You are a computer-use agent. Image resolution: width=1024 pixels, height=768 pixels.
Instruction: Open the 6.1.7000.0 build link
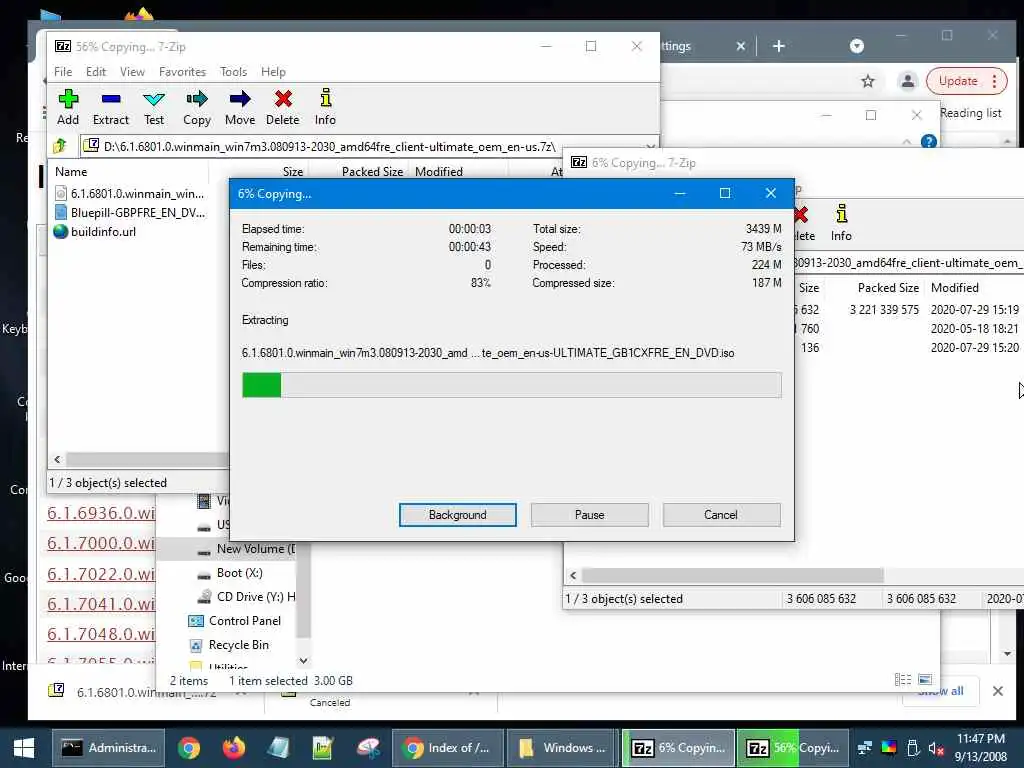tap(101, 543)
